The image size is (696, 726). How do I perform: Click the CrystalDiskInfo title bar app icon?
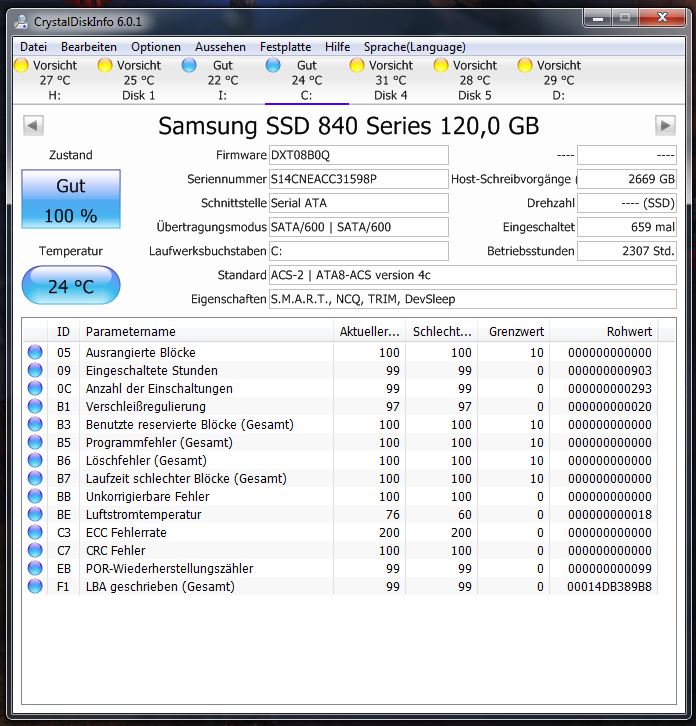[21, 22]
